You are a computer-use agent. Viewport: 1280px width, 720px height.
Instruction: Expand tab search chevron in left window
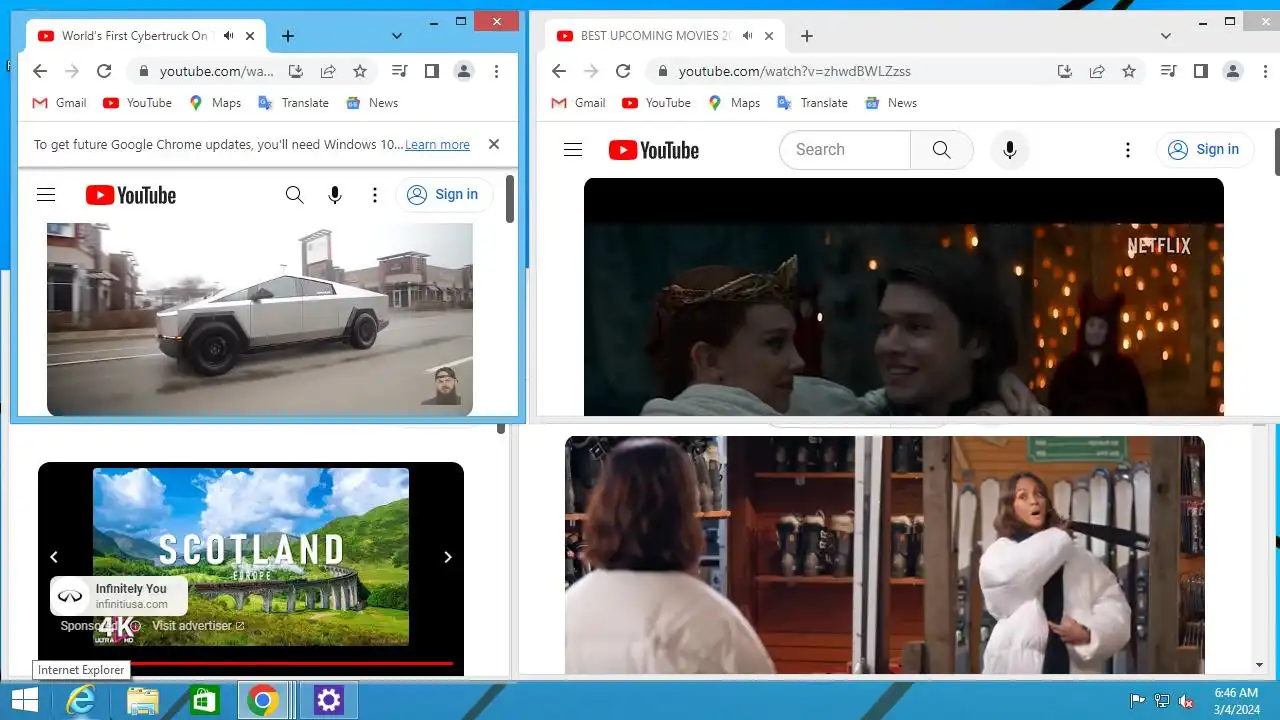click(397, 36)
